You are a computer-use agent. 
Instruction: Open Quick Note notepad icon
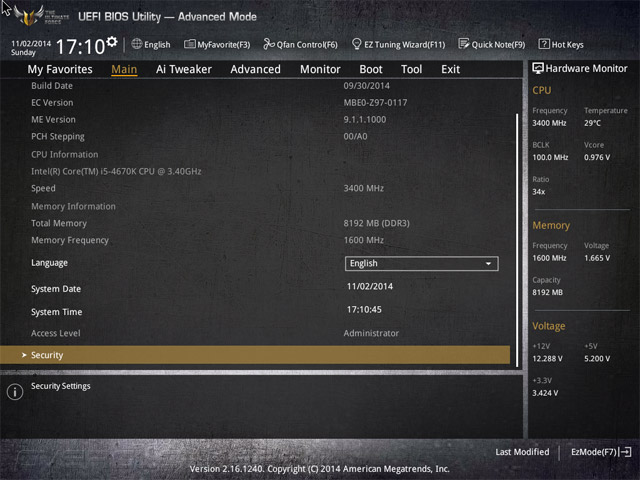(464, 44)
